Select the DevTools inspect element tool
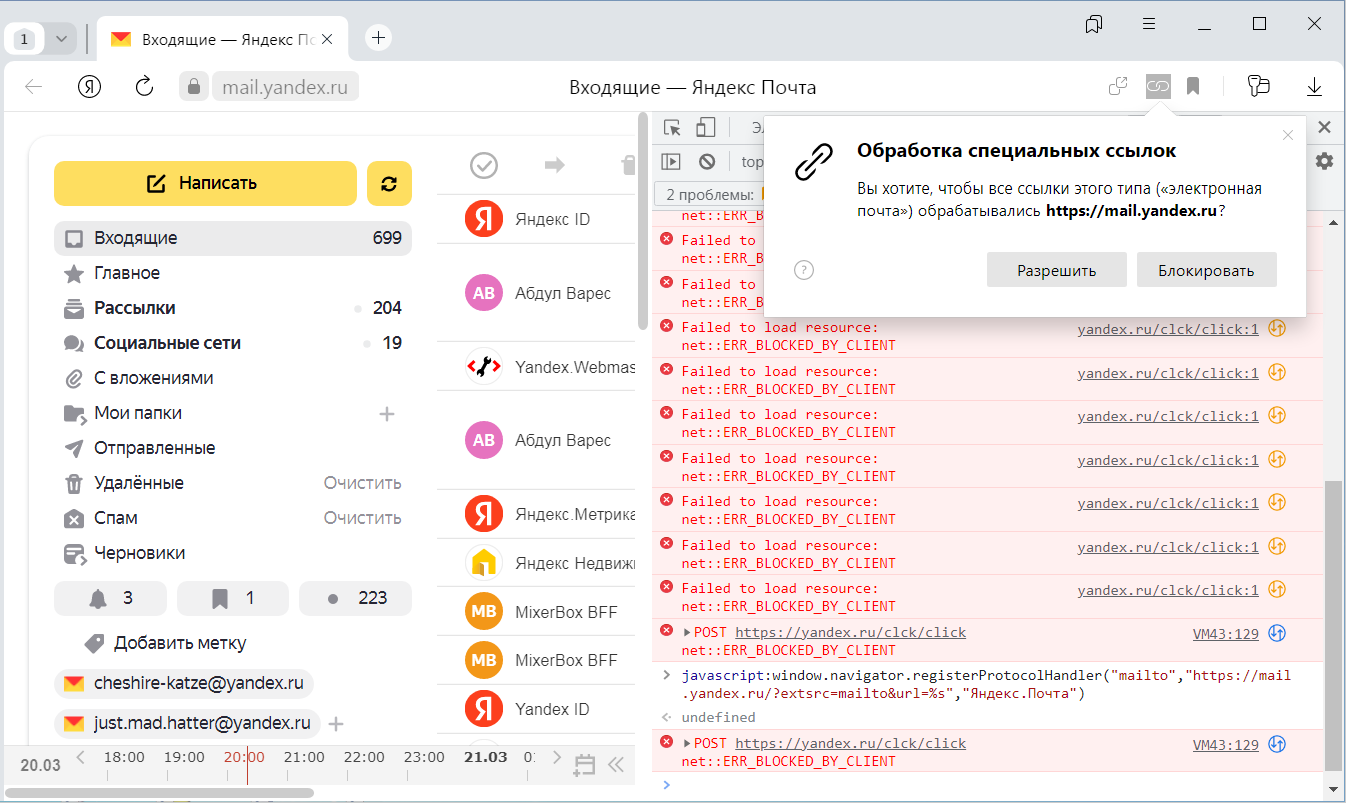Viewport: 1346px width, 803px height. (x=672, y=127)
